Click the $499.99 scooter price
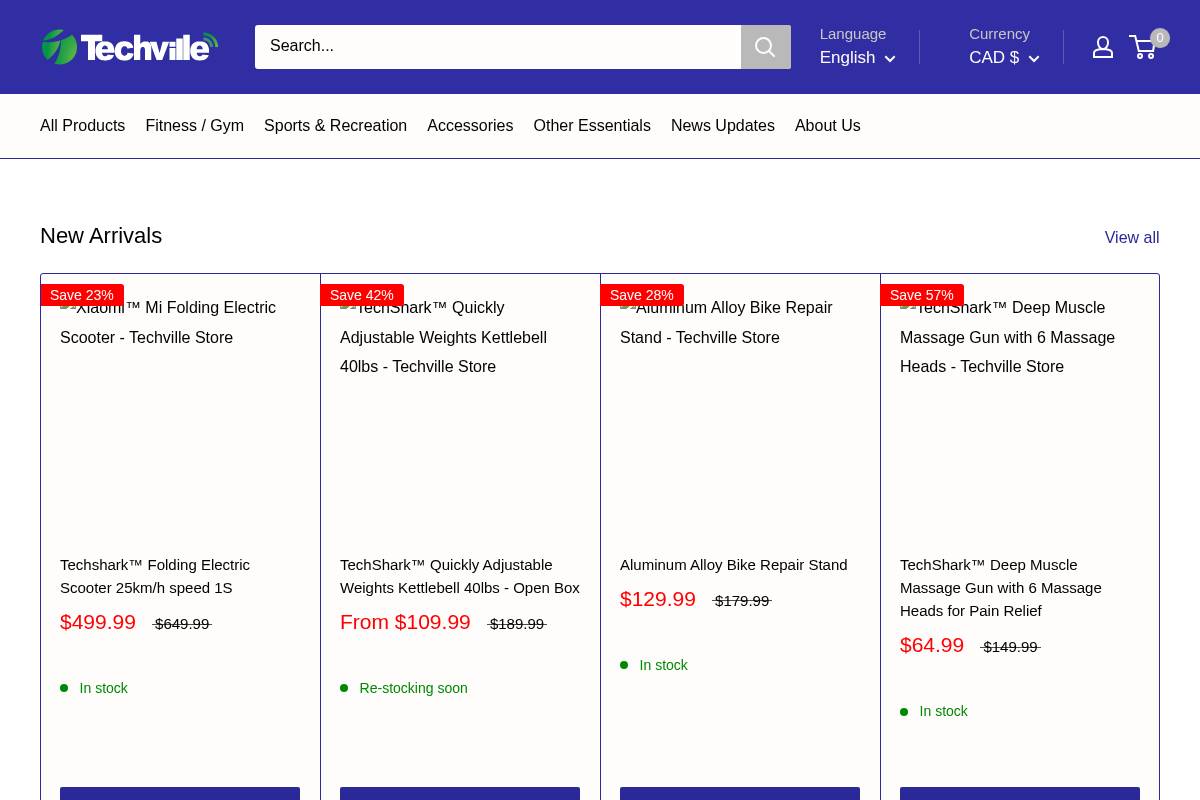1200x800 pixels. [98, 622]
